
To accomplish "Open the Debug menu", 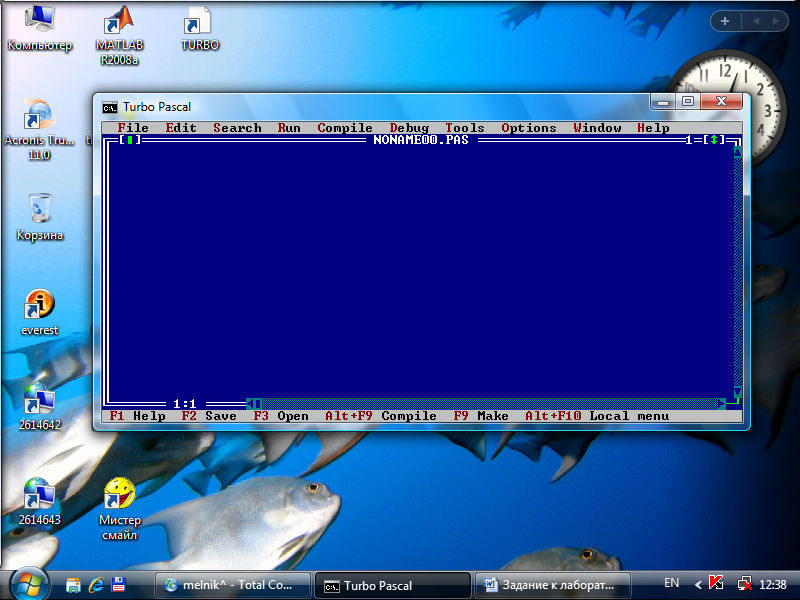I will pos(409,128).
